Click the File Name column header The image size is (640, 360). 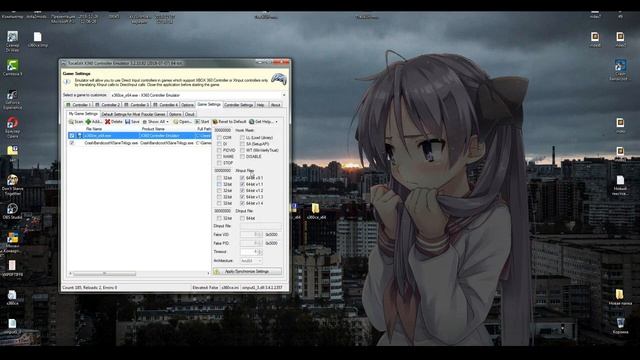tap(94, 129)
